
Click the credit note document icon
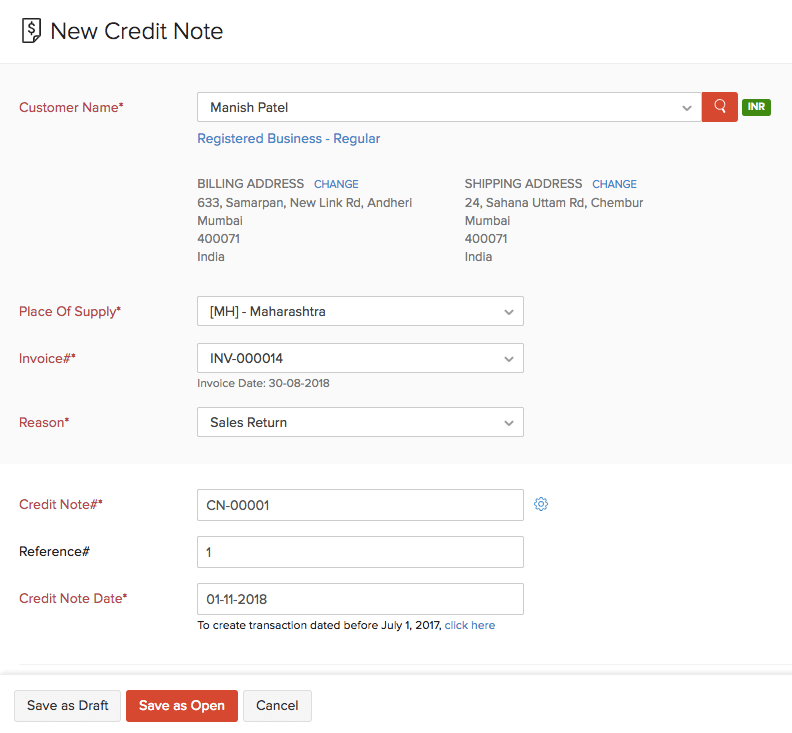pos(32,31)
